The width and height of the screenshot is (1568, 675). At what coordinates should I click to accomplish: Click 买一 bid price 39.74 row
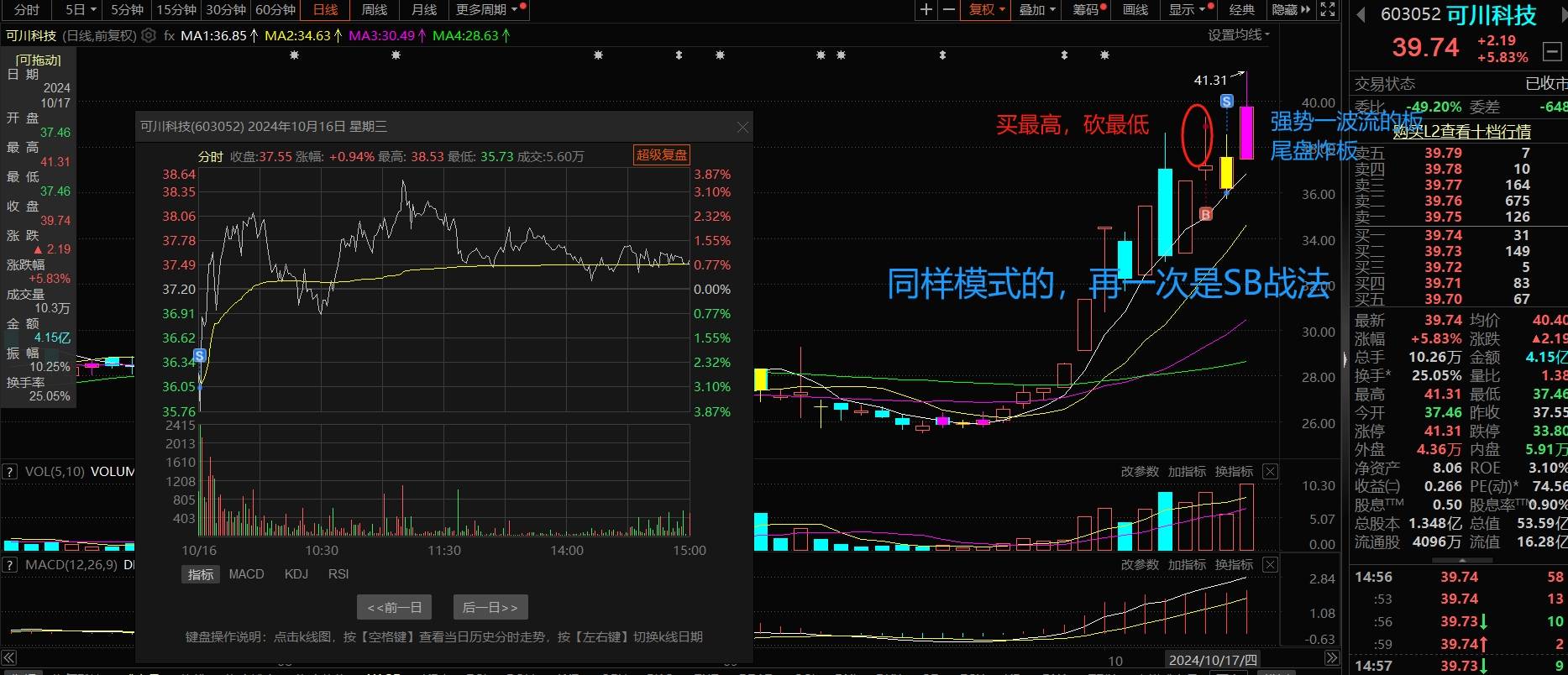tap(1460, 235)
